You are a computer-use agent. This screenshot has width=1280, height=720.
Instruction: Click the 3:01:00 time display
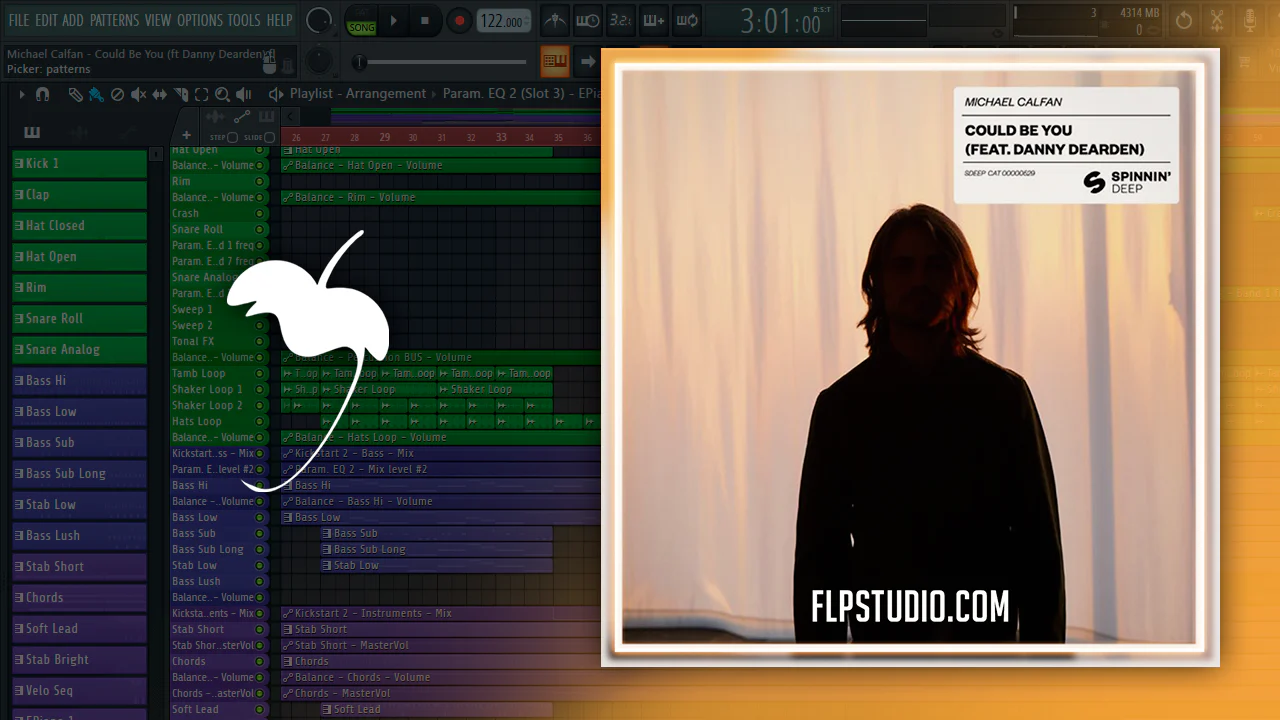click(781, 22)
